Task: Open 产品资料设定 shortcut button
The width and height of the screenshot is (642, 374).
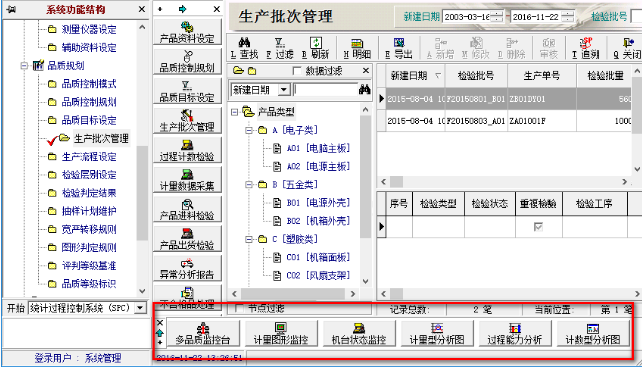Action: tap(187, 32)
